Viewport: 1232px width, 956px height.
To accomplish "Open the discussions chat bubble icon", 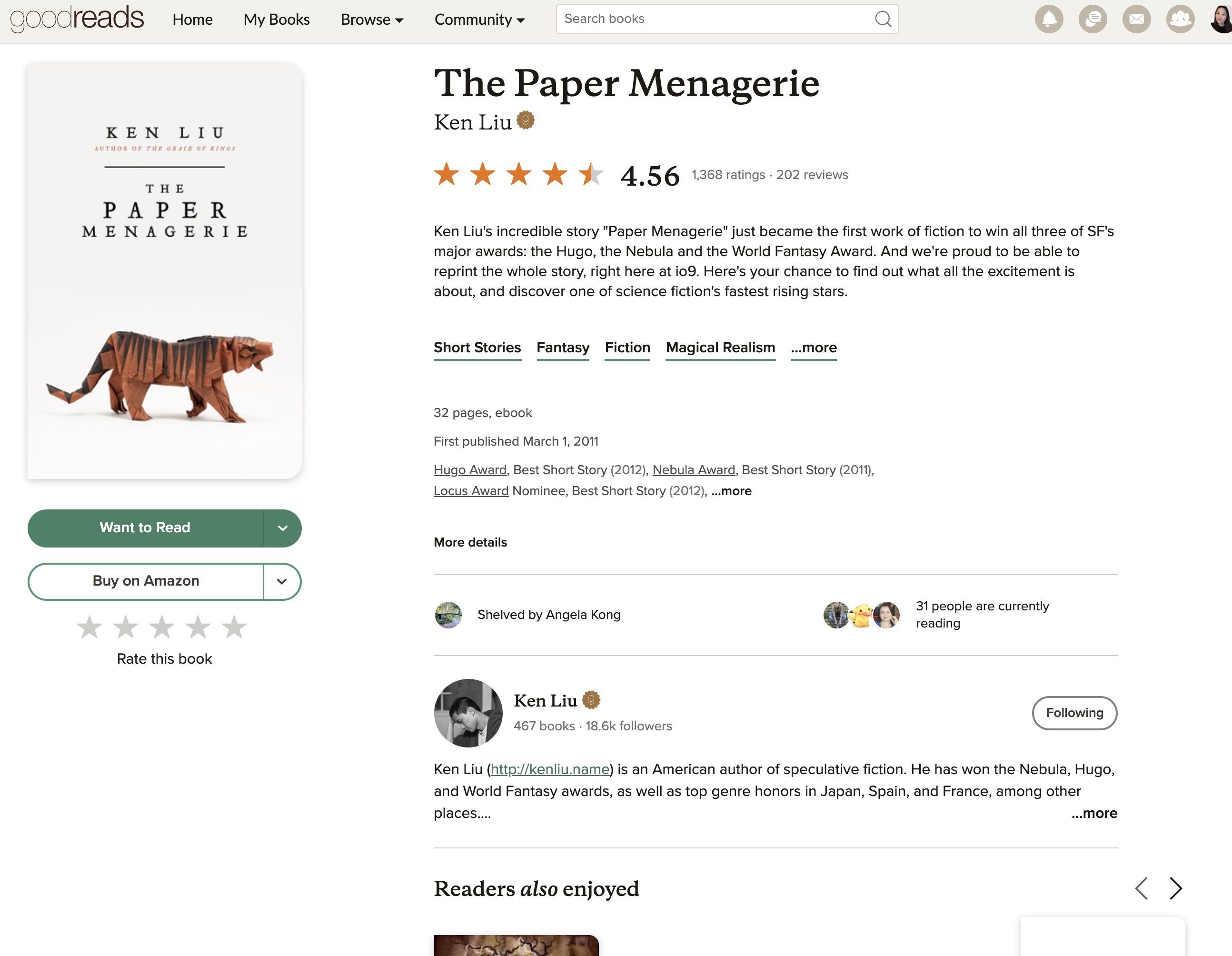I will click(1093, 19).
